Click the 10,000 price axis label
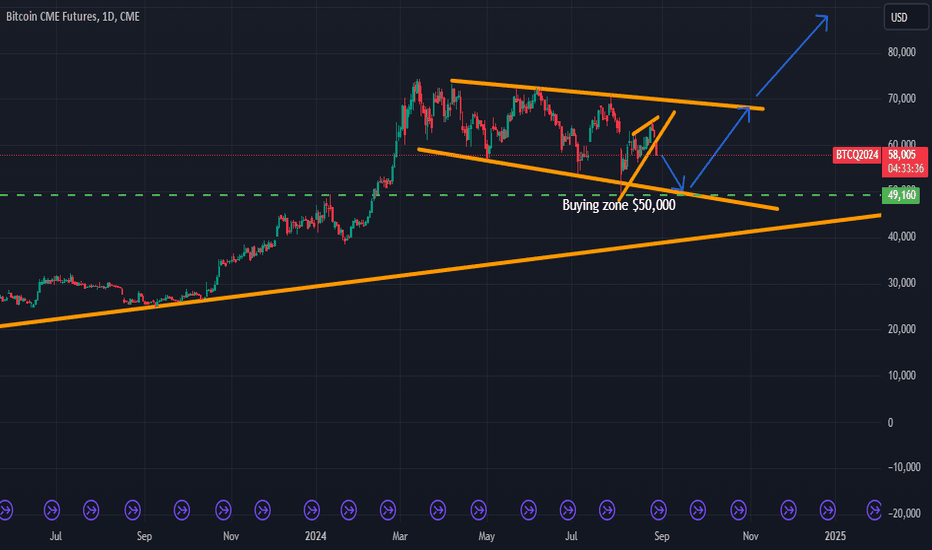This screenshot has width=932, height=550. point(902,375)
